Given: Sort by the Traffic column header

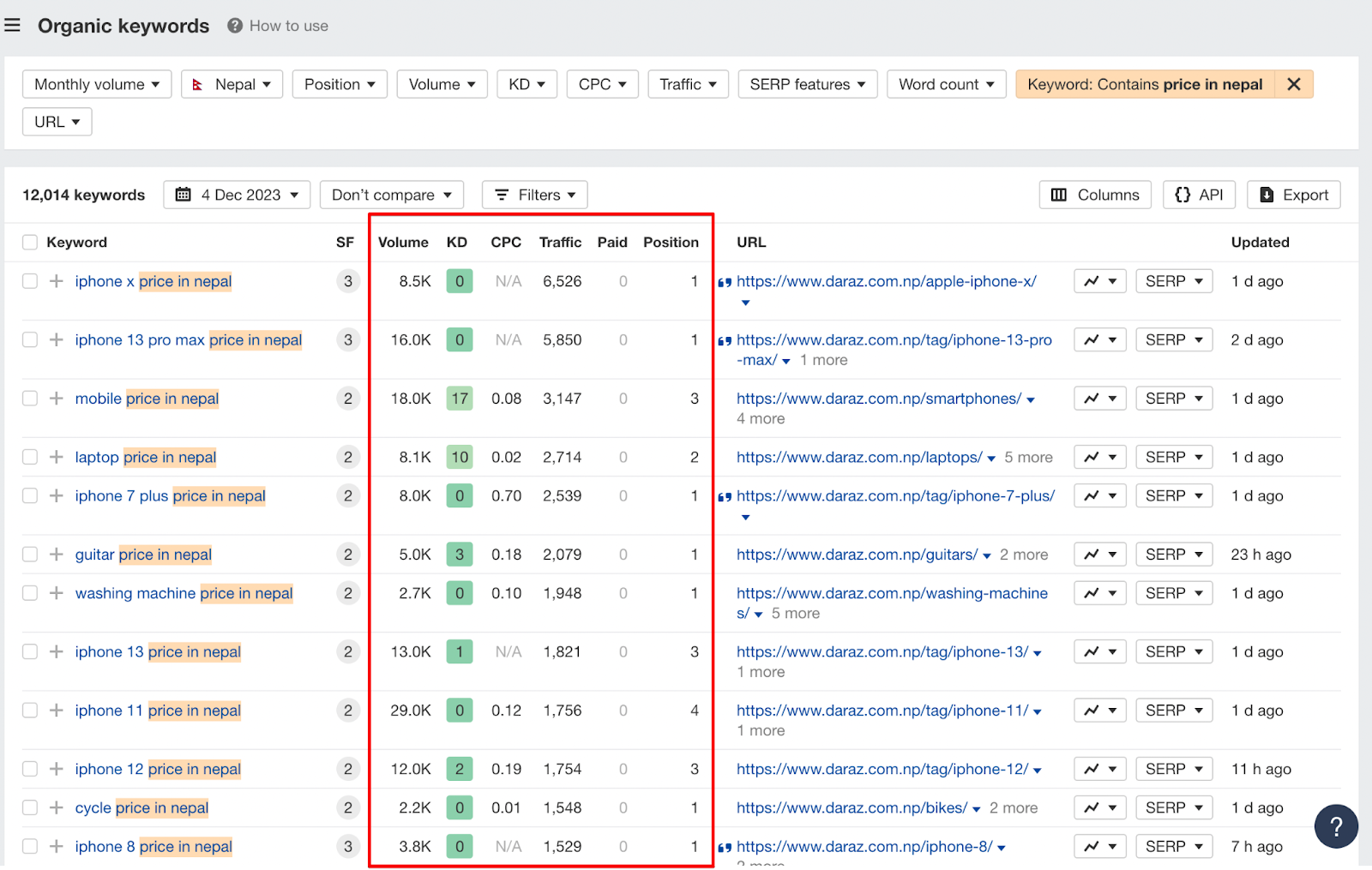Looking at the screenshot, I should (x=560, y=243).
